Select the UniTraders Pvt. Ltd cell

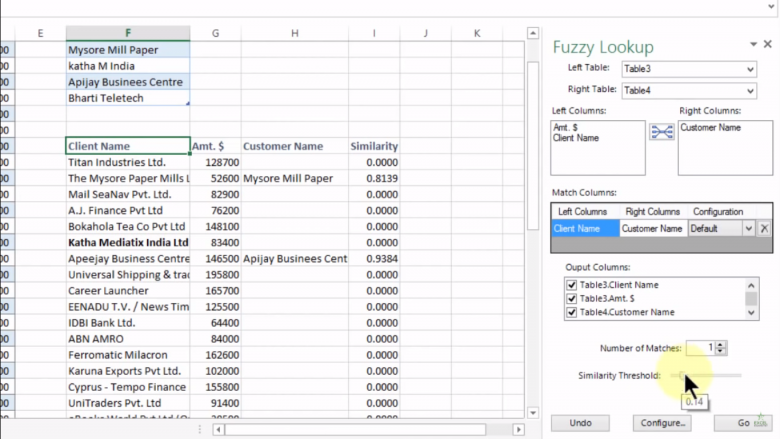tap(128, 403)
